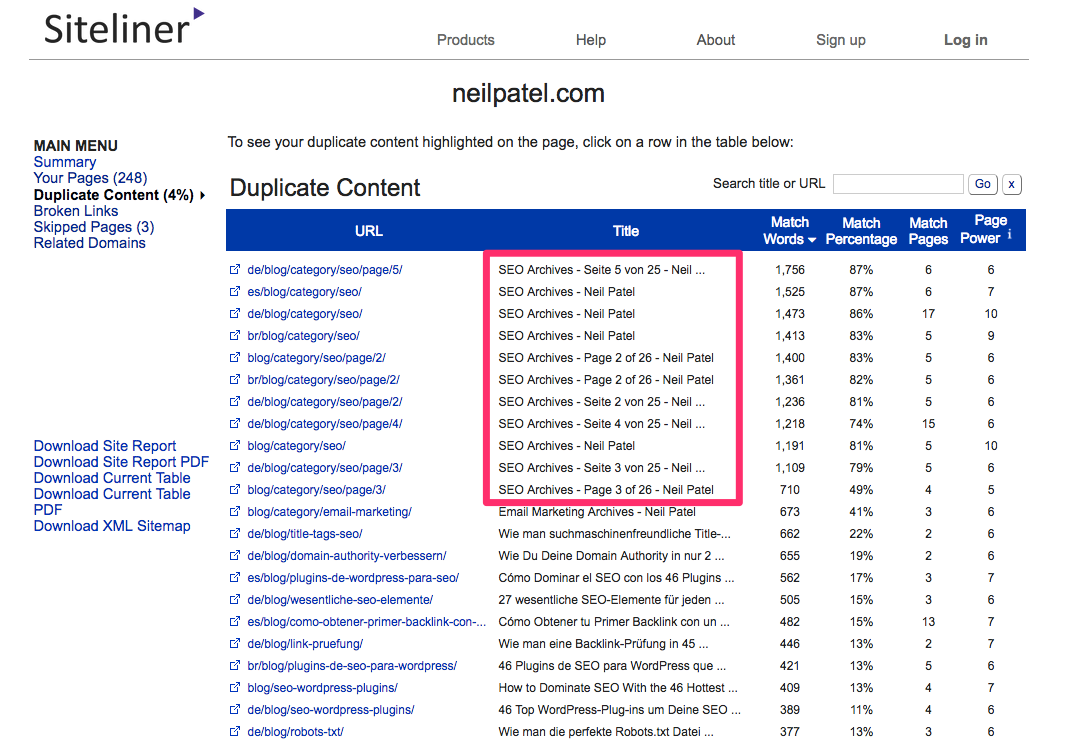The width and height of the screenshot is (1071, 740).
Task: Click Download Current Table link
Action: click(x=112, y=478)
